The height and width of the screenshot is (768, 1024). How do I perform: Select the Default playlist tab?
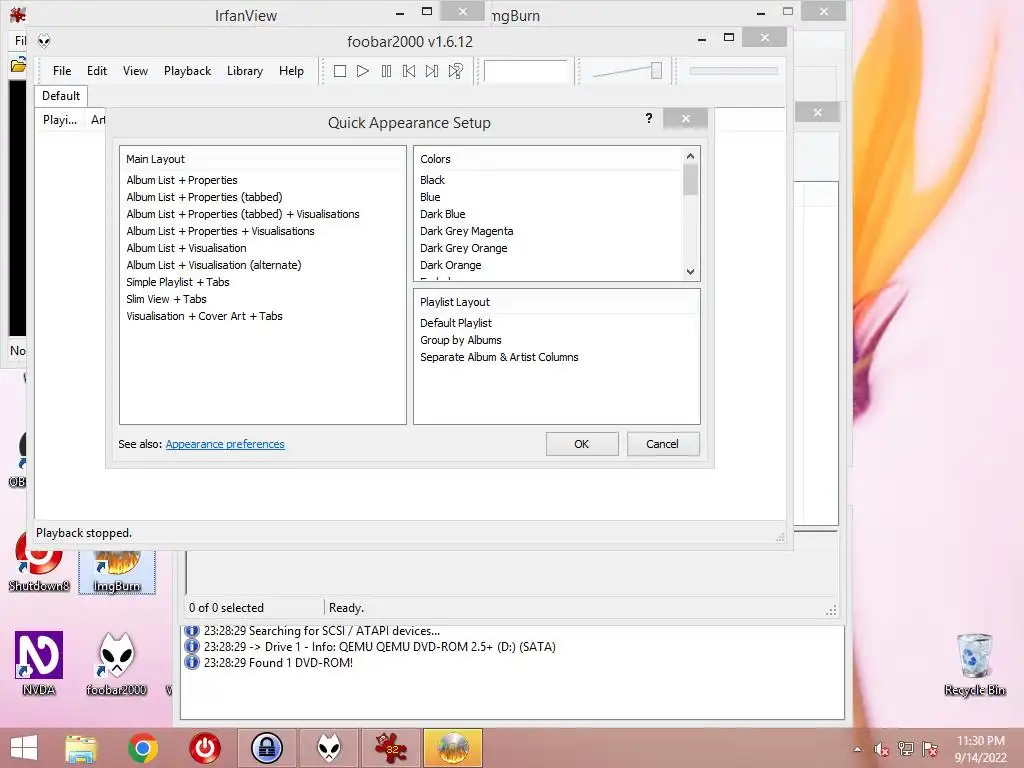pyautogui.click(x=61, y=96)
